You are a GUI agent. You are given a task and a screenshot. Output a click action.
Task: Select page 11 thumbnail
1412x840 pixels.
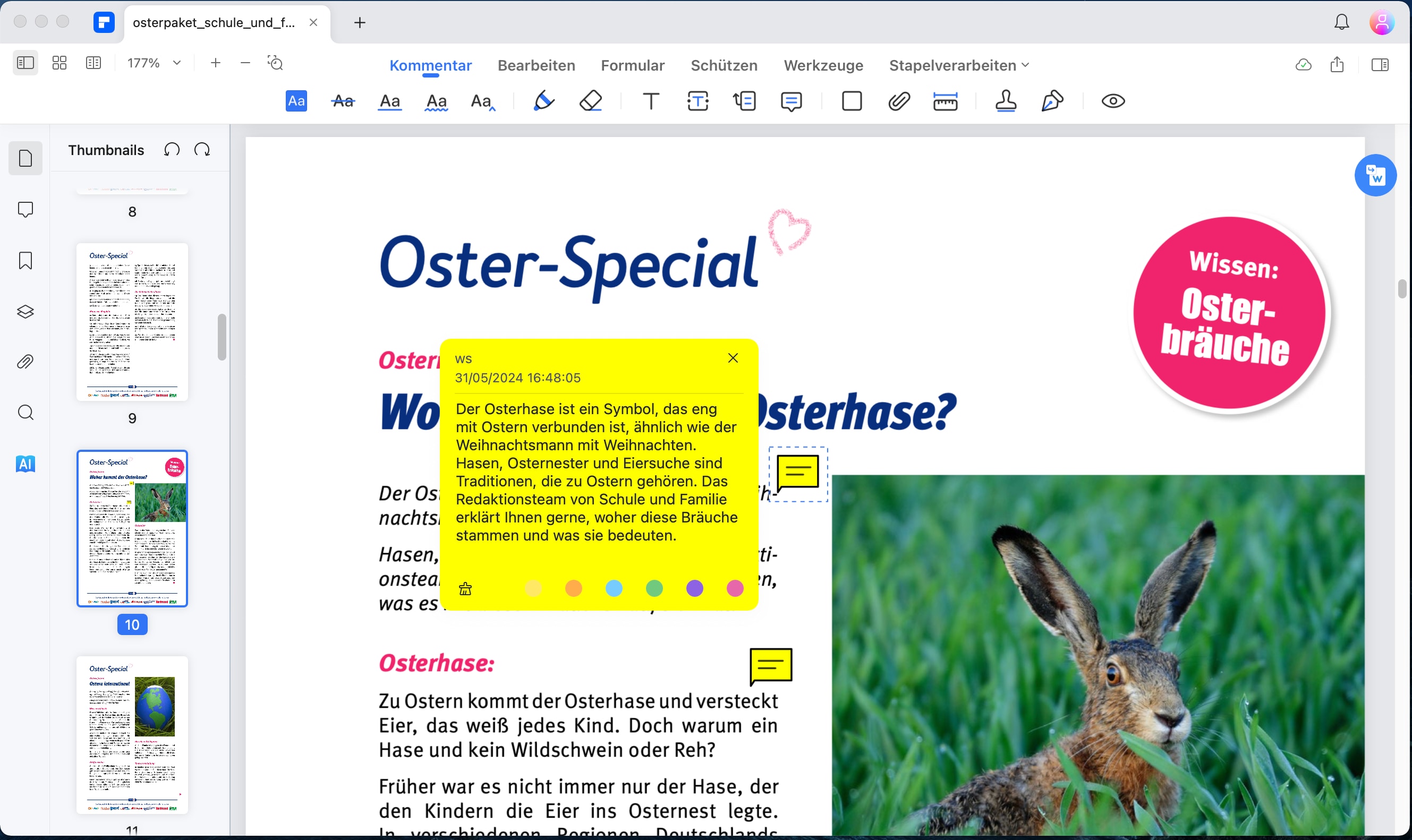[132, 735]
